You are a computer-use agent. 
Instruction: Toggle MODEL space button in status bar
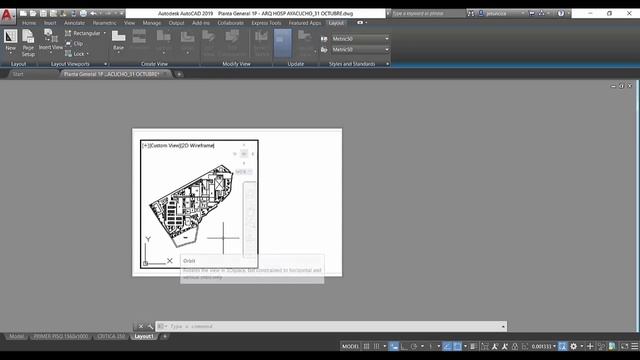(350, 347)
